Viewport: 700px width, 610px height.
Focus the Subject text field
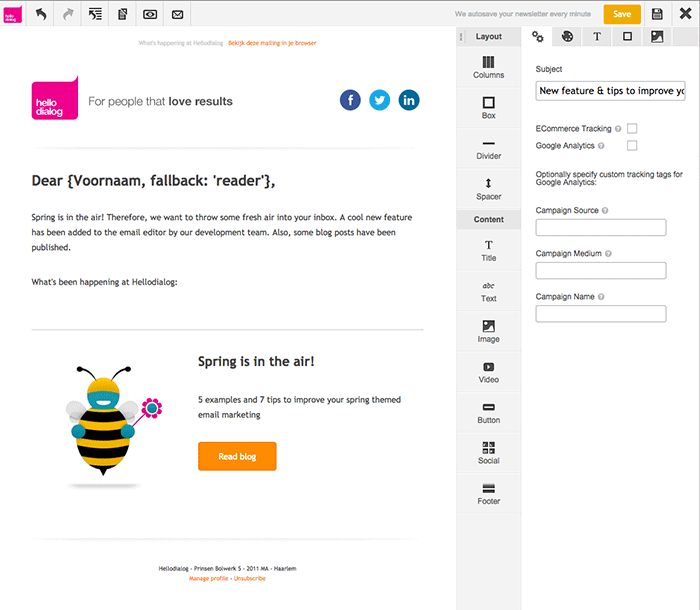coord(610,90)
